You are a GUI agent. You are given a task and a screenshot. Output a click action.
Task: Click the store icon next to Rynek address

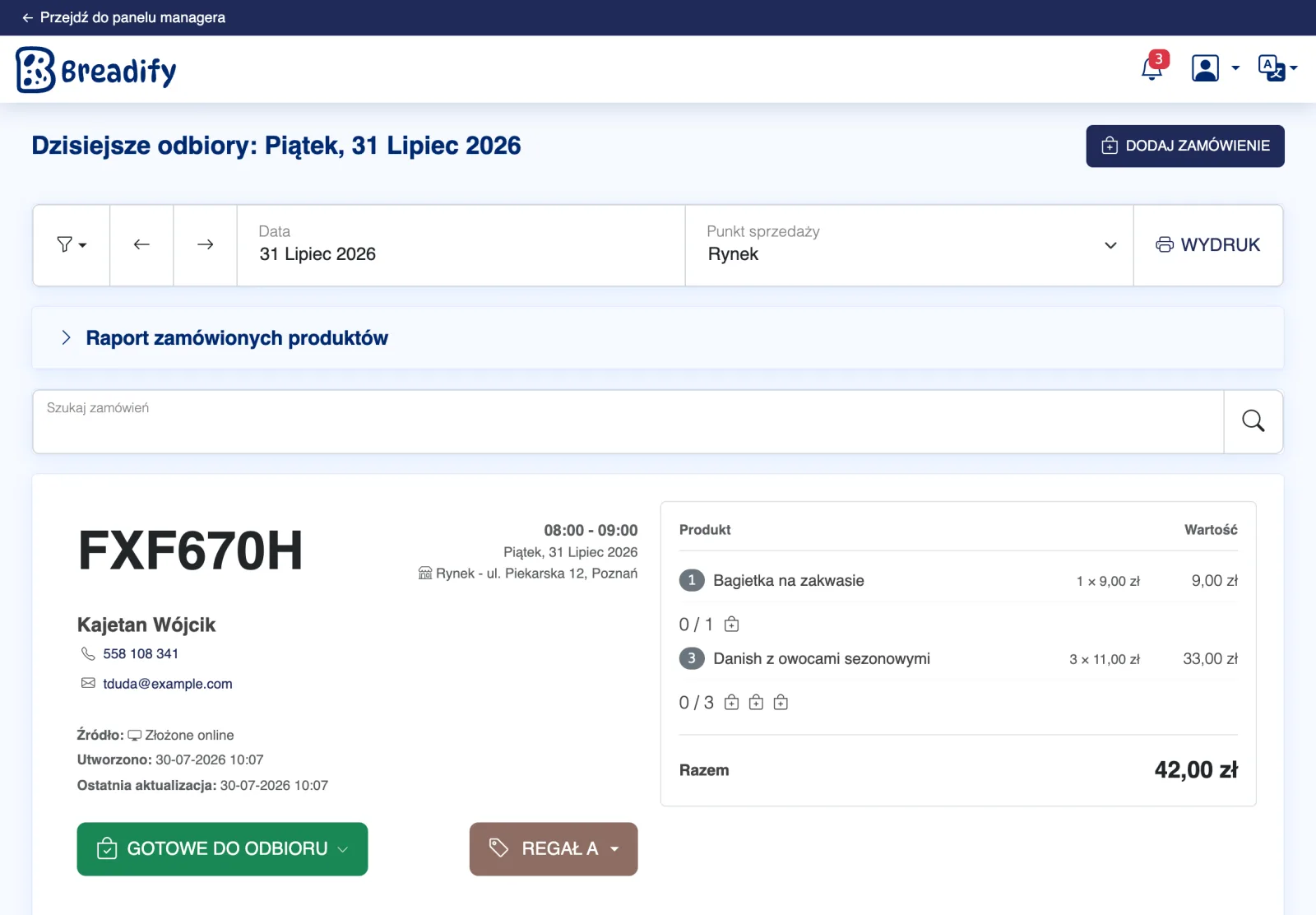425,573
